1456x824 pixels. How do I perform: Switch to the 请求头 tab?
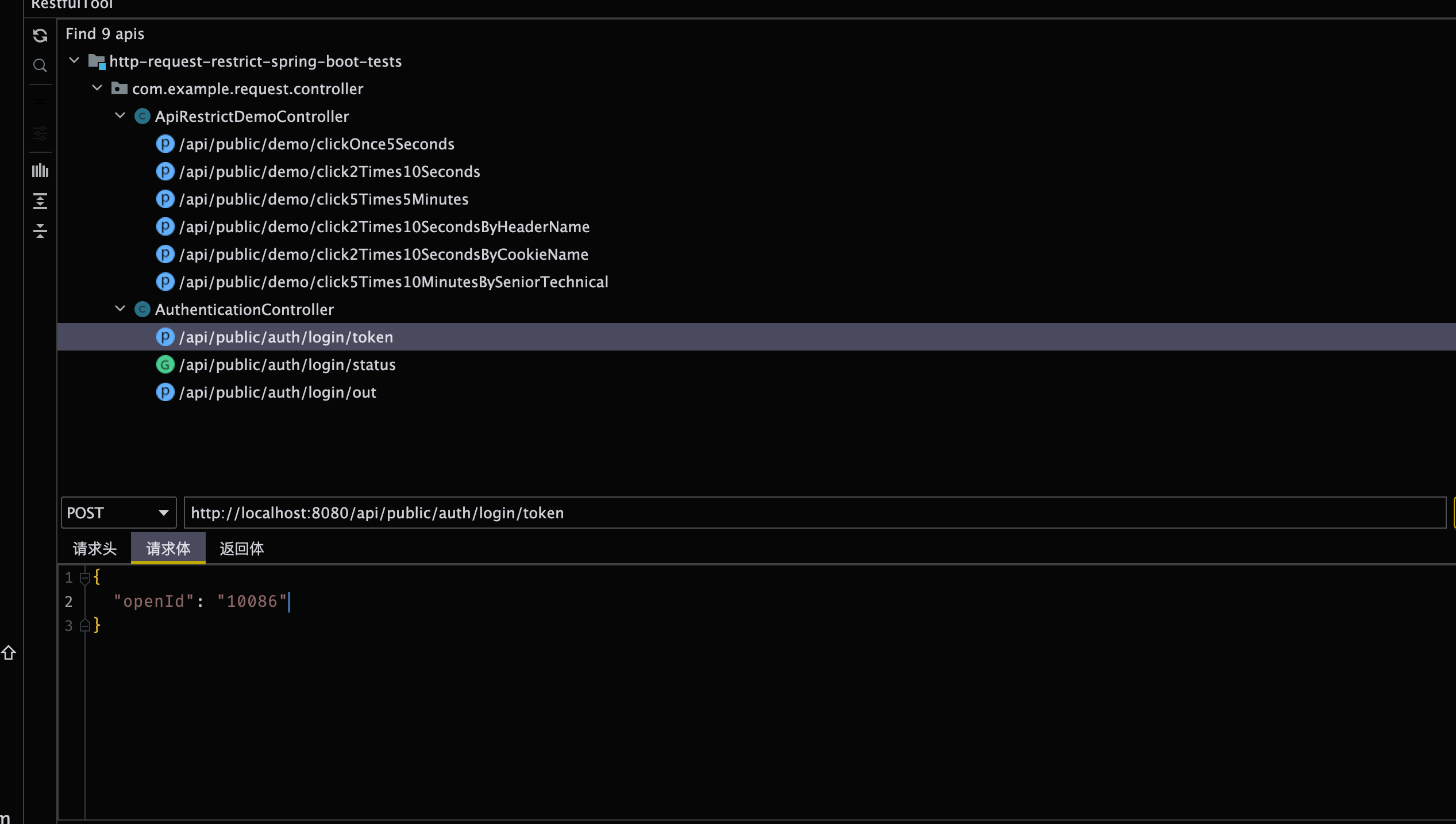click(95, 549)
